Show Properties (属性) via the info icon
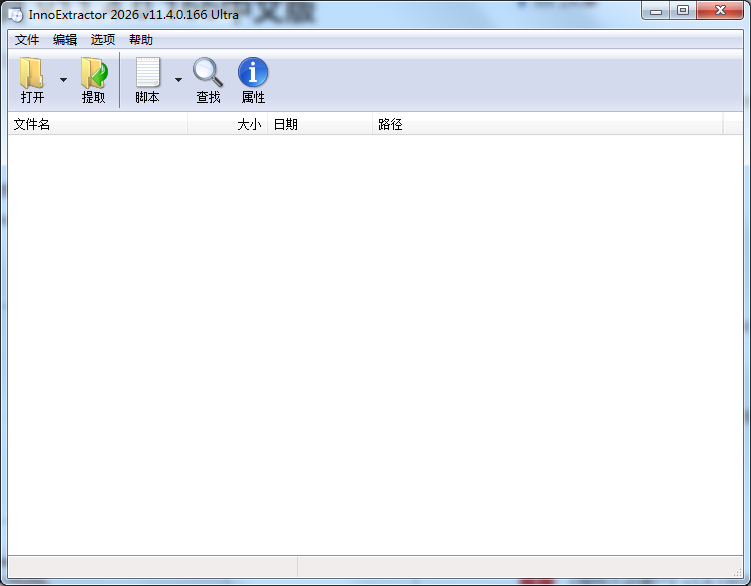This screenshot has height=586, width=751. [253, 74]
